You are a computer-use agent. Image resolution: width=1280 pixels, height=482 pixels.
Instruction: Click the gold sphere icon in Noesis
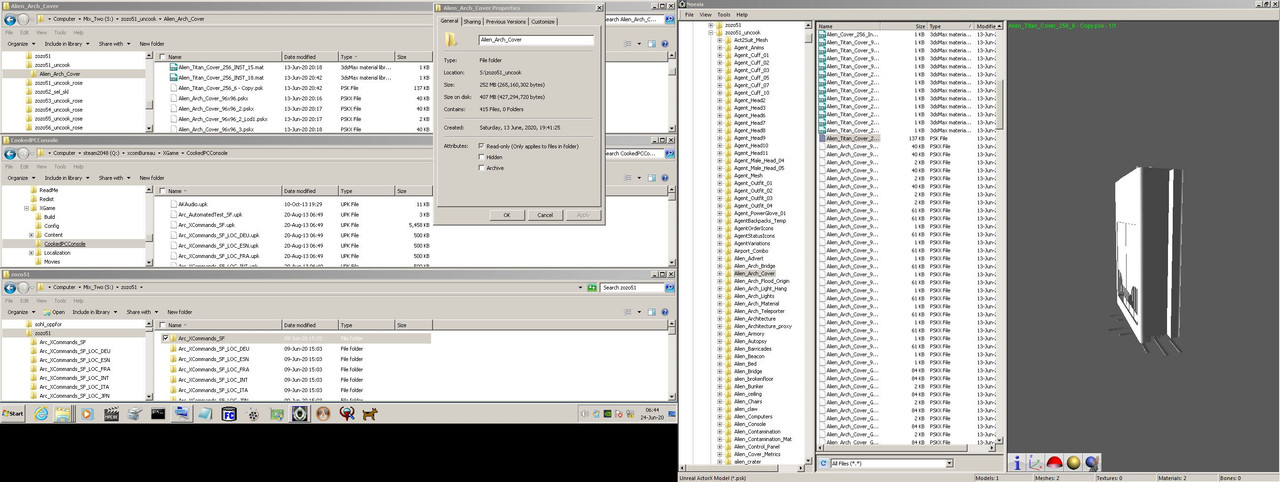(x=1072, y=463)
